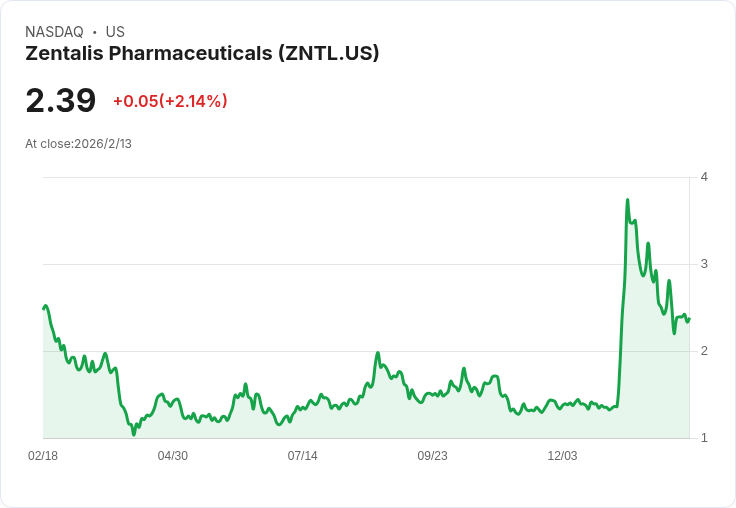Click the +0.05(+2.14%) price change
Screen dimensions: 736x508
click(x=170, y=101)
